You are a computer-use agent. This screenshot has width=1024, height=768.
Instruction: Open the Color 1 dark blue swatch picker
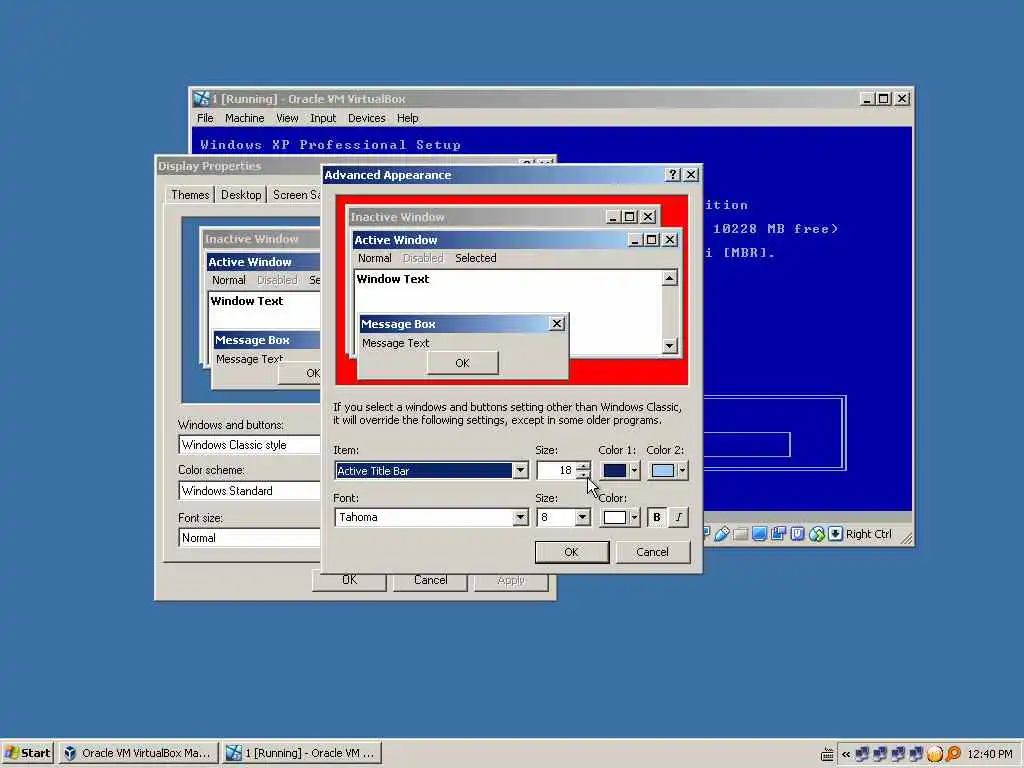click(620, 471)
